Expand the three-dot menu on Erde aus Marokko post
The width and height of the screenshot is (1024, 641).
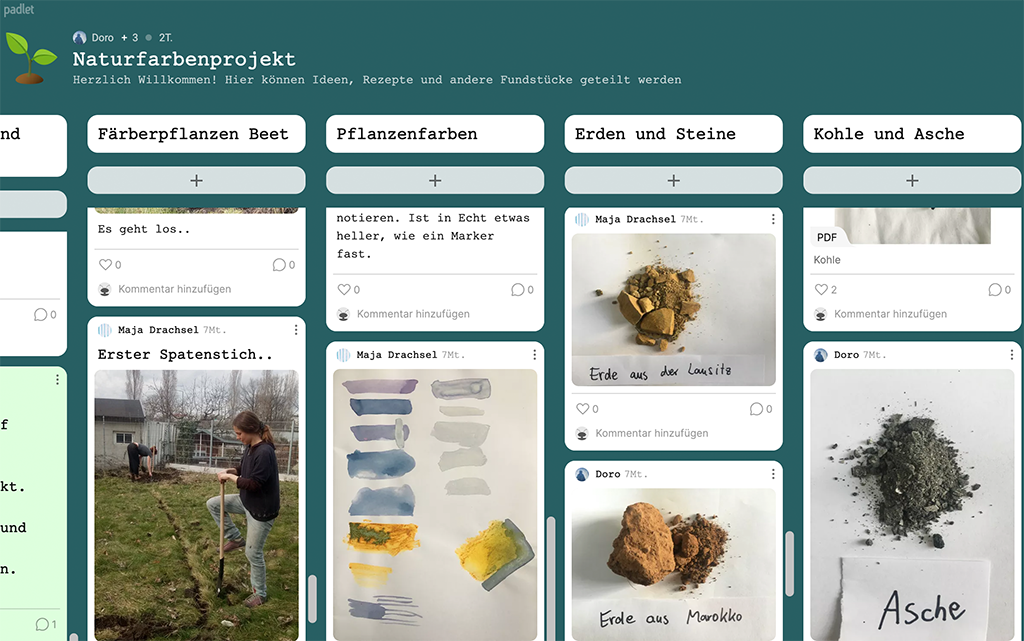[x=773, y=474]
